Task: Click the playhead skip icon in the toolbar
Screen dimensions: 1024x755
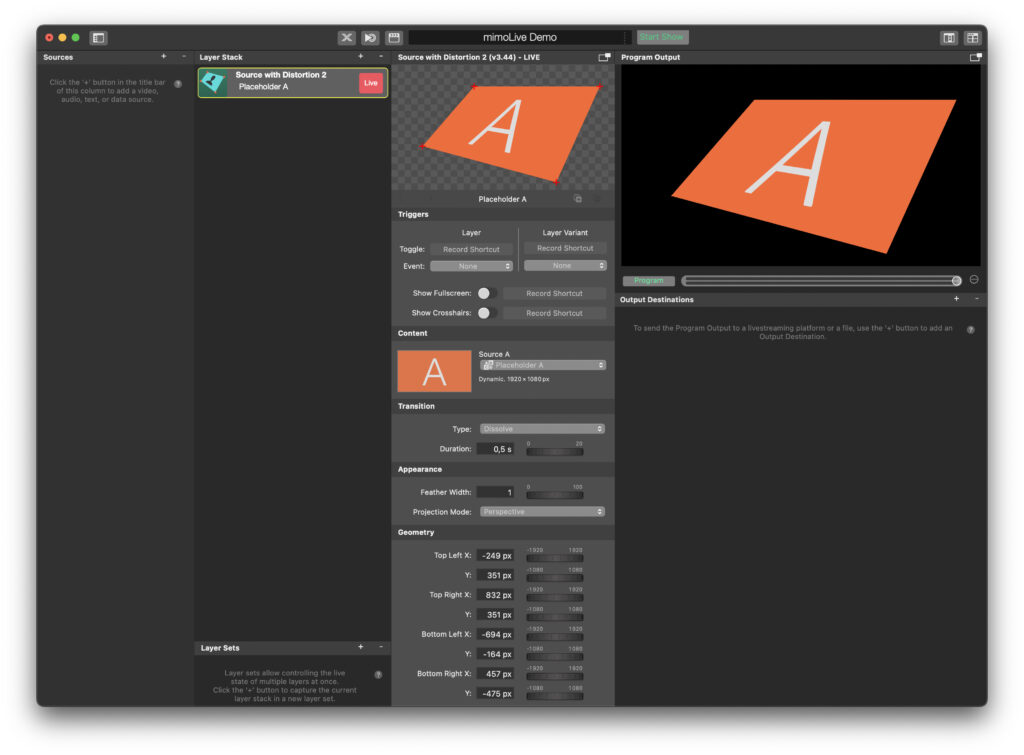Action: pos(369,37)
